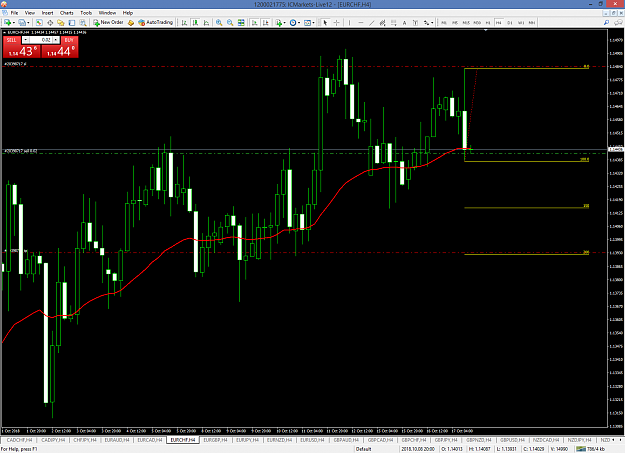Switch chart to M1 timeframe
Image resolution: width=625 pixels, height=453 pixels.
pos(444,23)
